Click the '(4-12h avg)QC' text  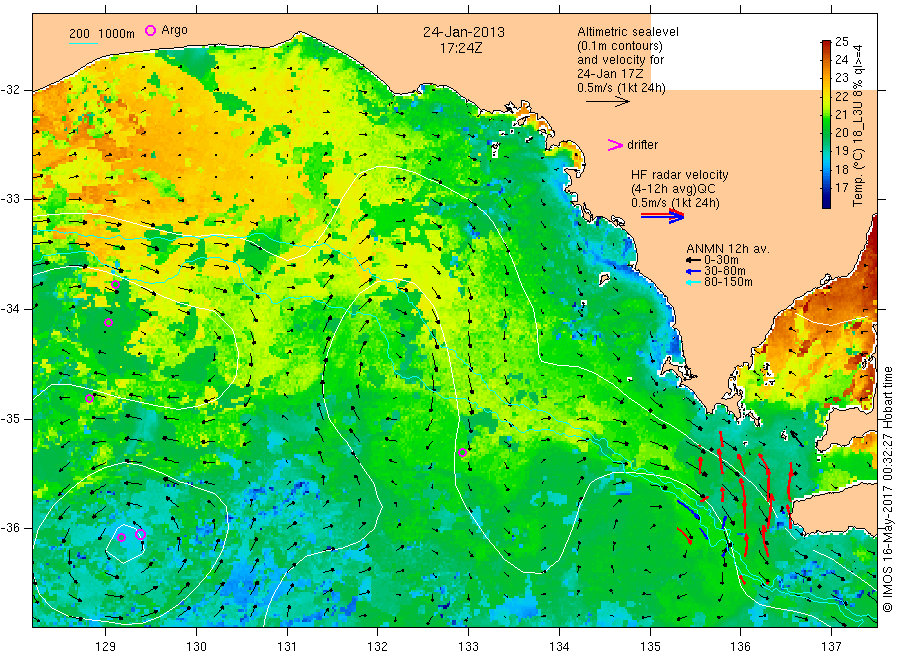[673, 189]
